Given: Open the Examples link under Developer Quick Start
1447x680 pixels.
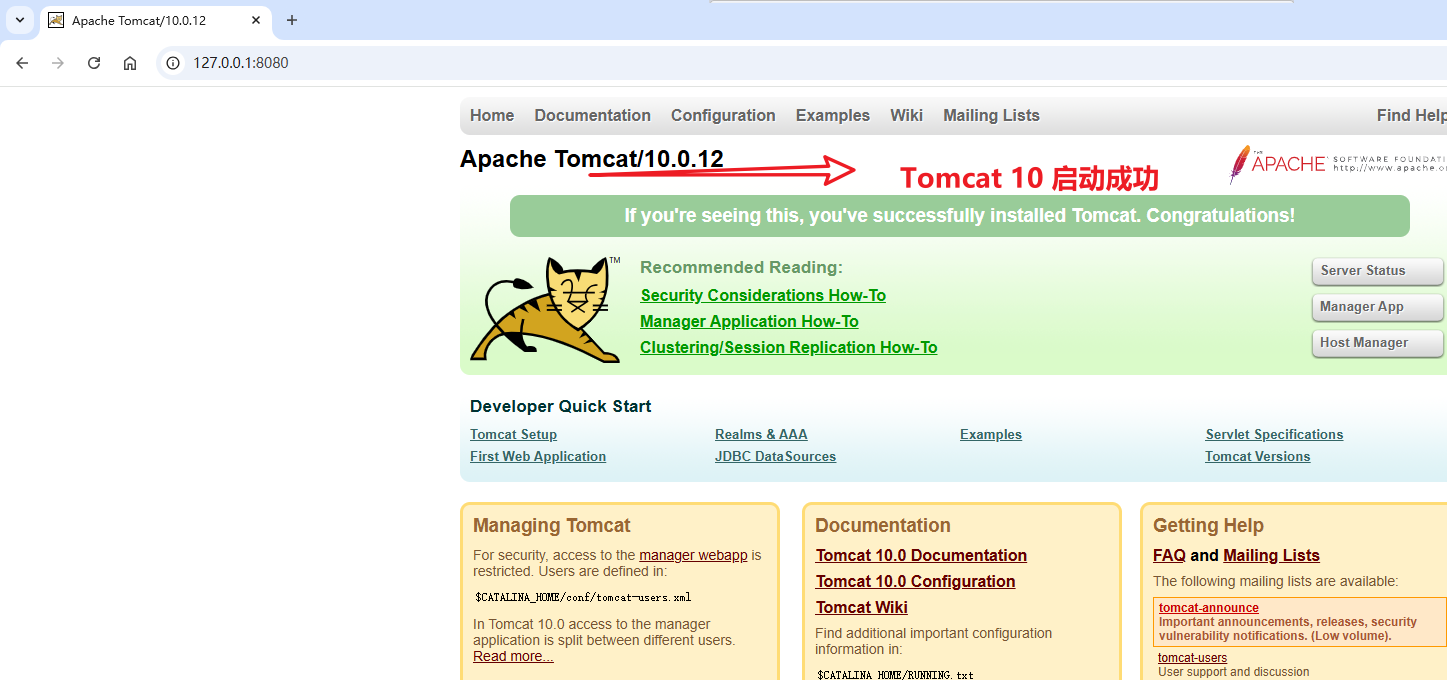Looking at the screenshot, I should (x=991, y=434).
